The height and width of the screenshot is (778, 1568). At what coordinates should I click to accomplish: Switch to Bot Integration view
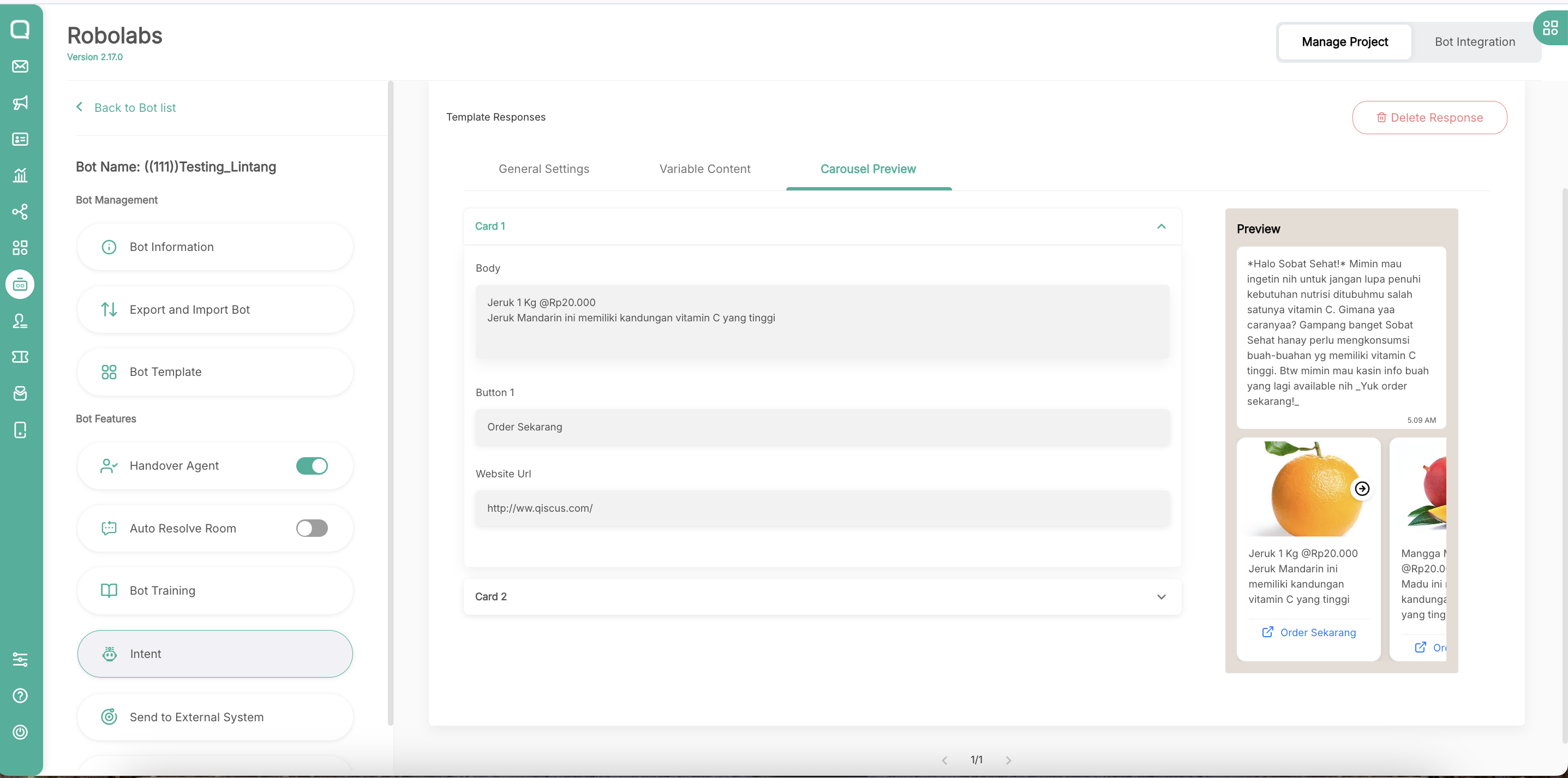[1474, 42]
